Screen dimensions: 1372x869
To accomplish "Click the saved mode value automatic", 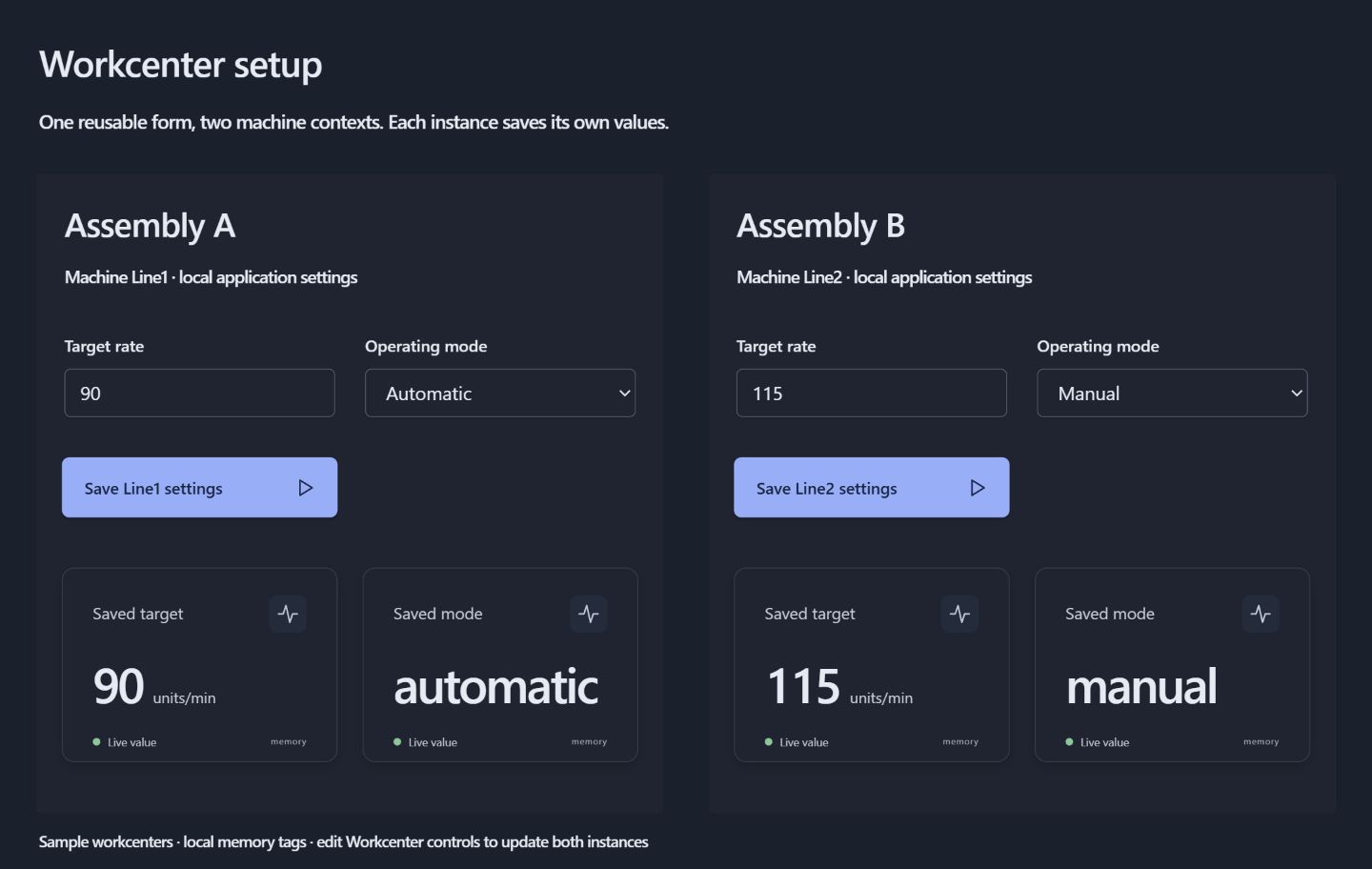I will click(x=496, y=686).
